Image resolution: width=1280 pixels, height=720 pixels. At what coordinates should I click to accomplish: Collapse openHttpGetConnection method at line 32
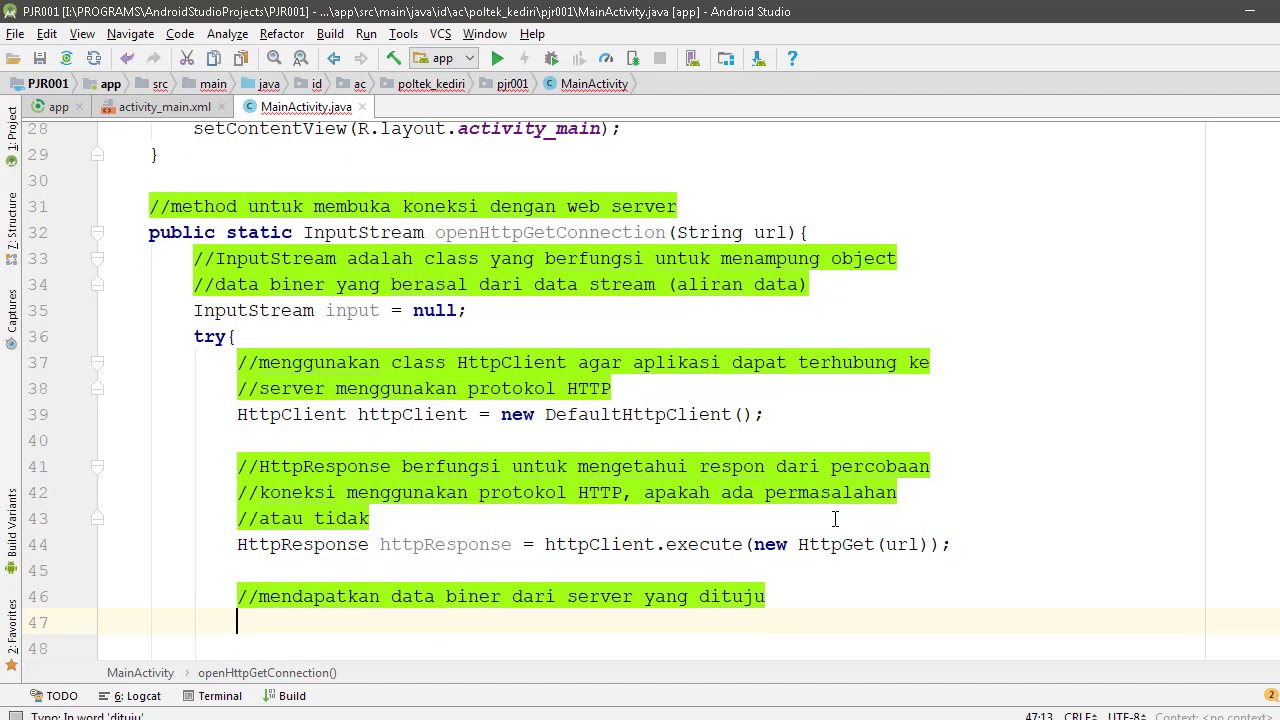97,232
